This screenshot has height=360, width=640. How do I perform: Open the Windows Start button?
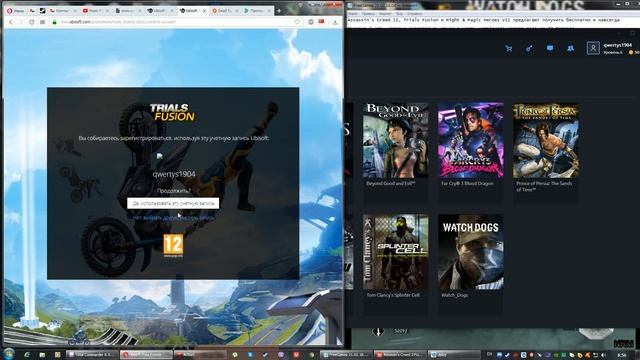pyautogui.click(x=9, y=354)
